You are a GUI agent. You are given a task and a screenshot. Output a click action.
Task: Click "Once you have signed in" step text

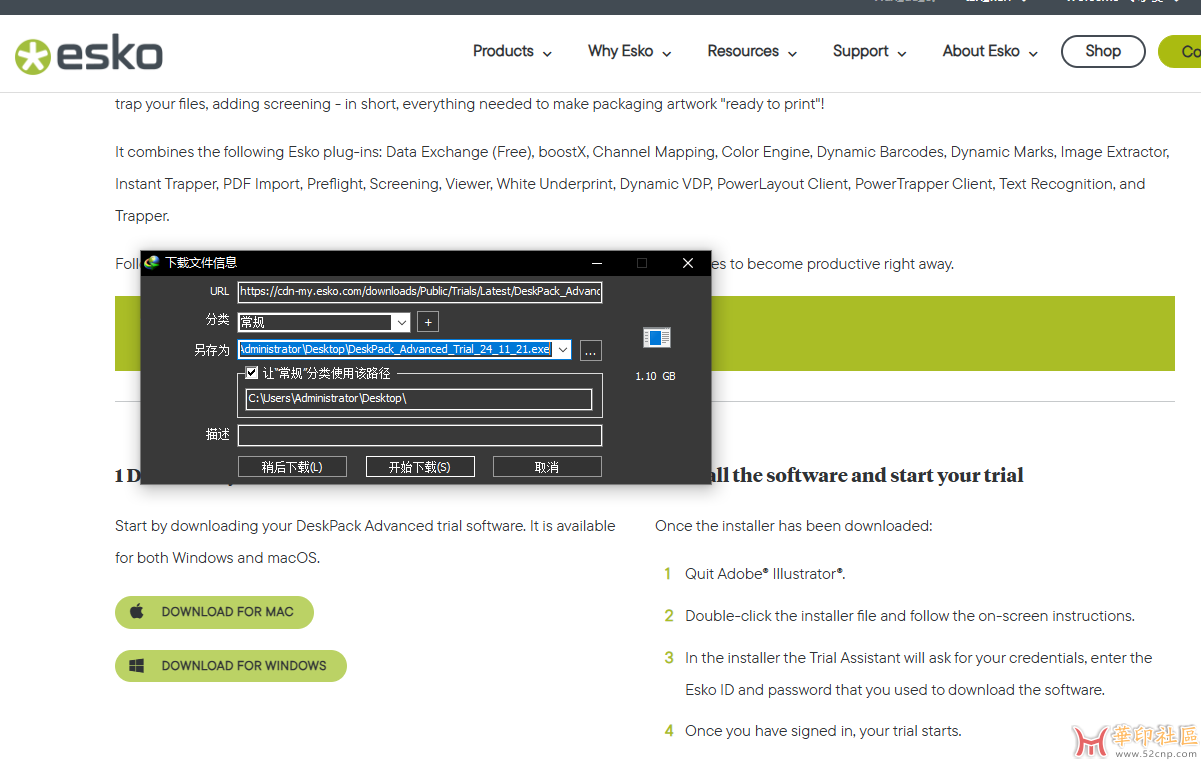823,731
